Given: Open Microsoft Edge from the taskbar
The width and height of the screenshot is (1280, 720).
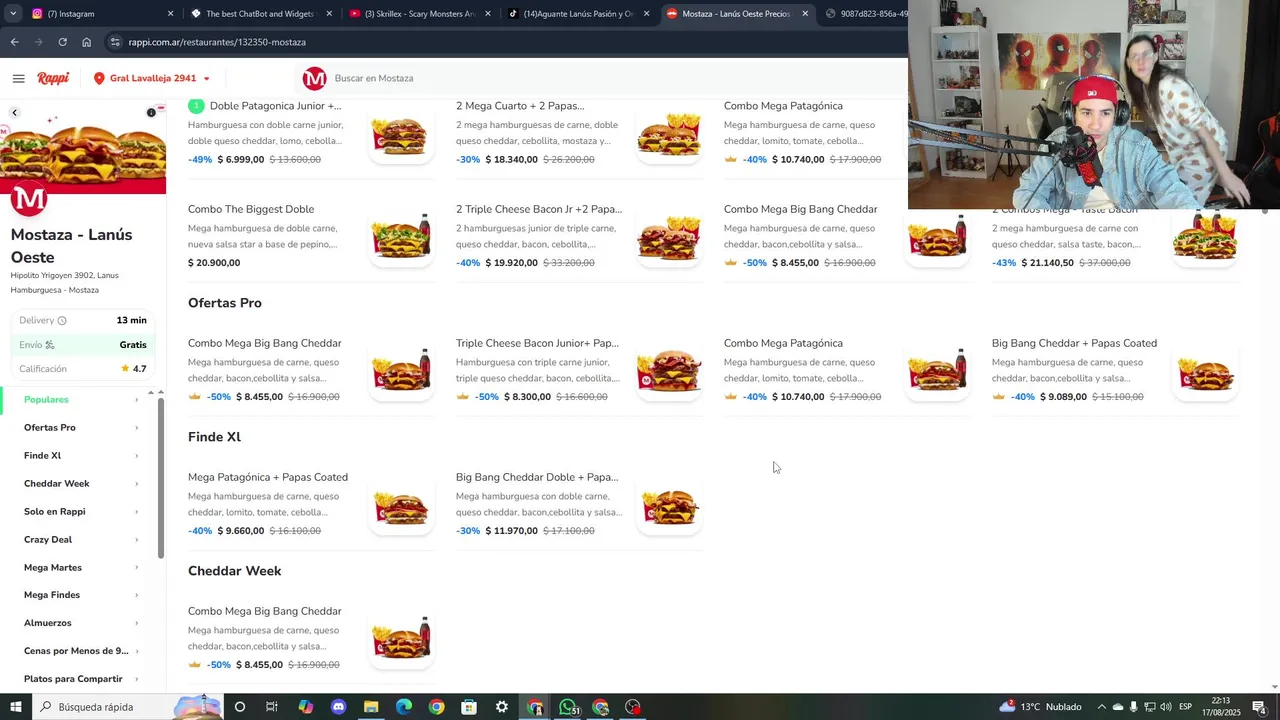Looking at the screenshot, I should click(404, 707).
